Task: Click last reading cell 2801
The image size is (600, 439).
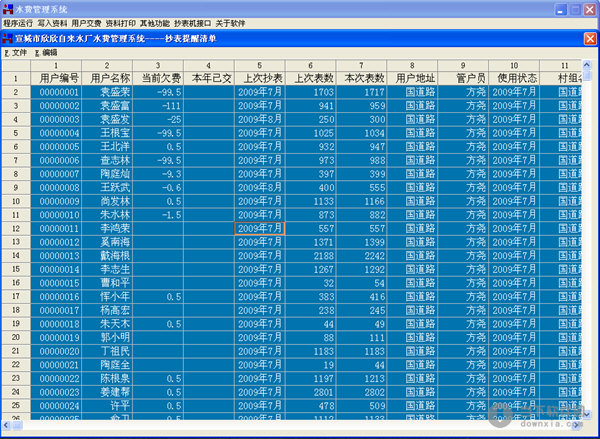Action: pos(311,392)
